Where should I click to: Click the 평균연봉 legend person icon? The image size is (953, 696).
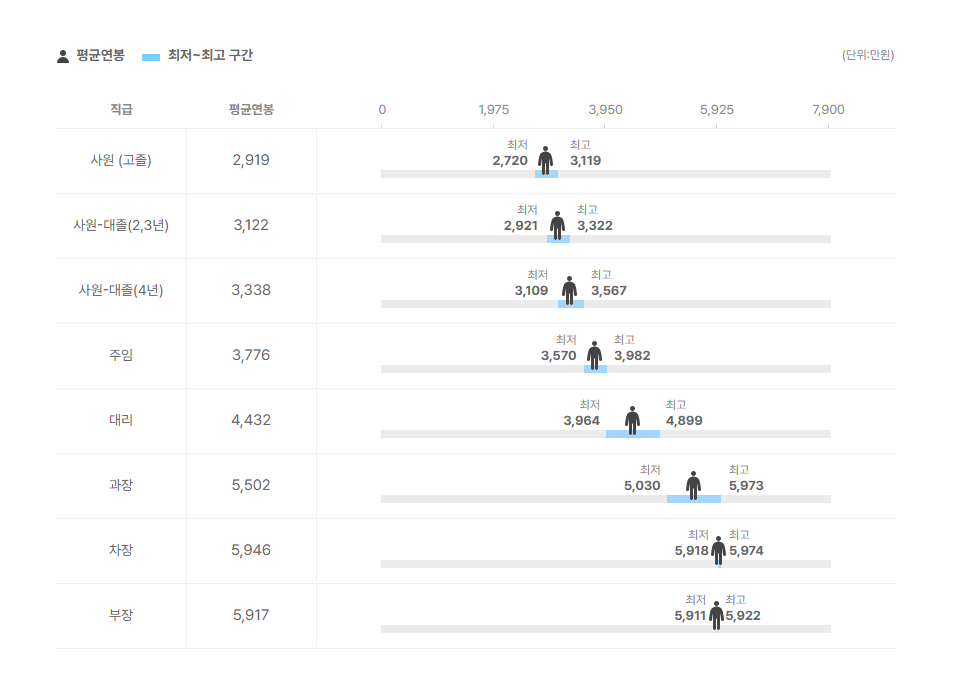(63, 56)
